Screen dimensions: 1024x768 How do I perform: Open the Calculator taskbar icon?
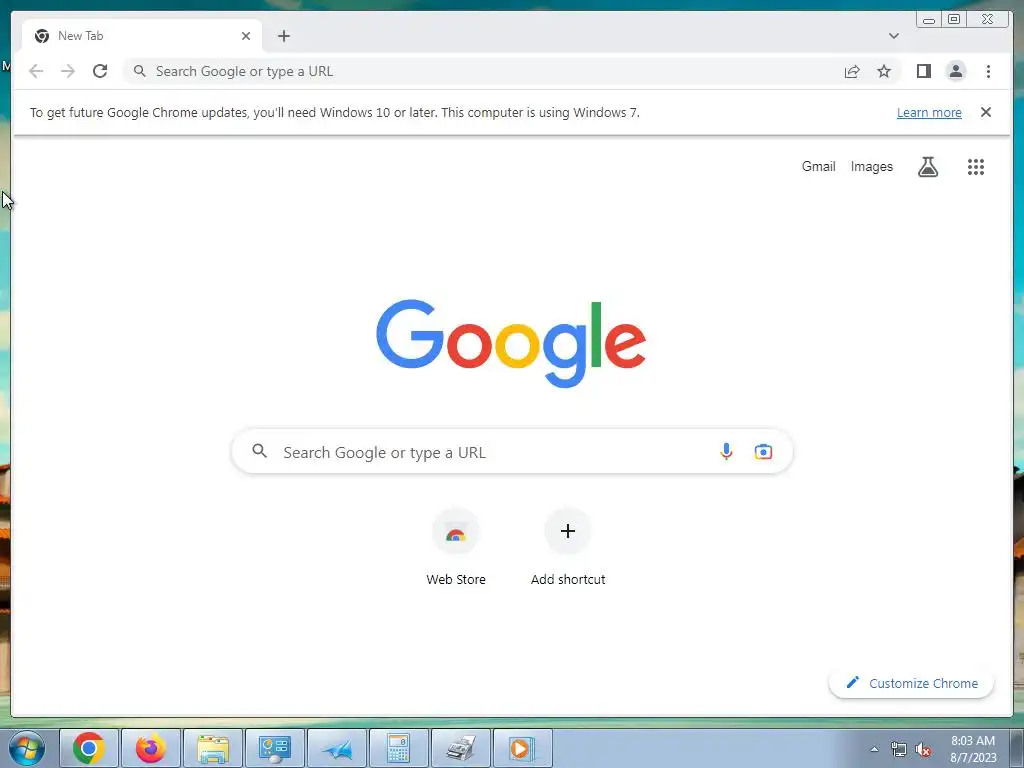point(398,748)
